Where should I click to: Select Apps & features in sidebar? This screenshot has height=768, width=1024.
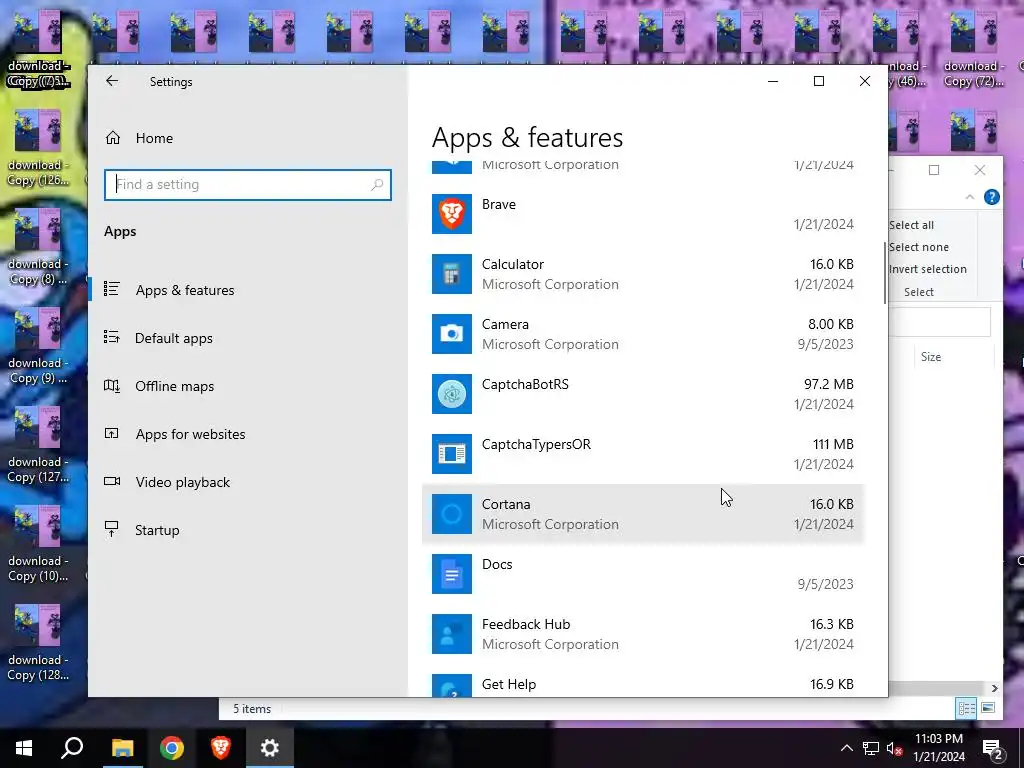[185, 290]
